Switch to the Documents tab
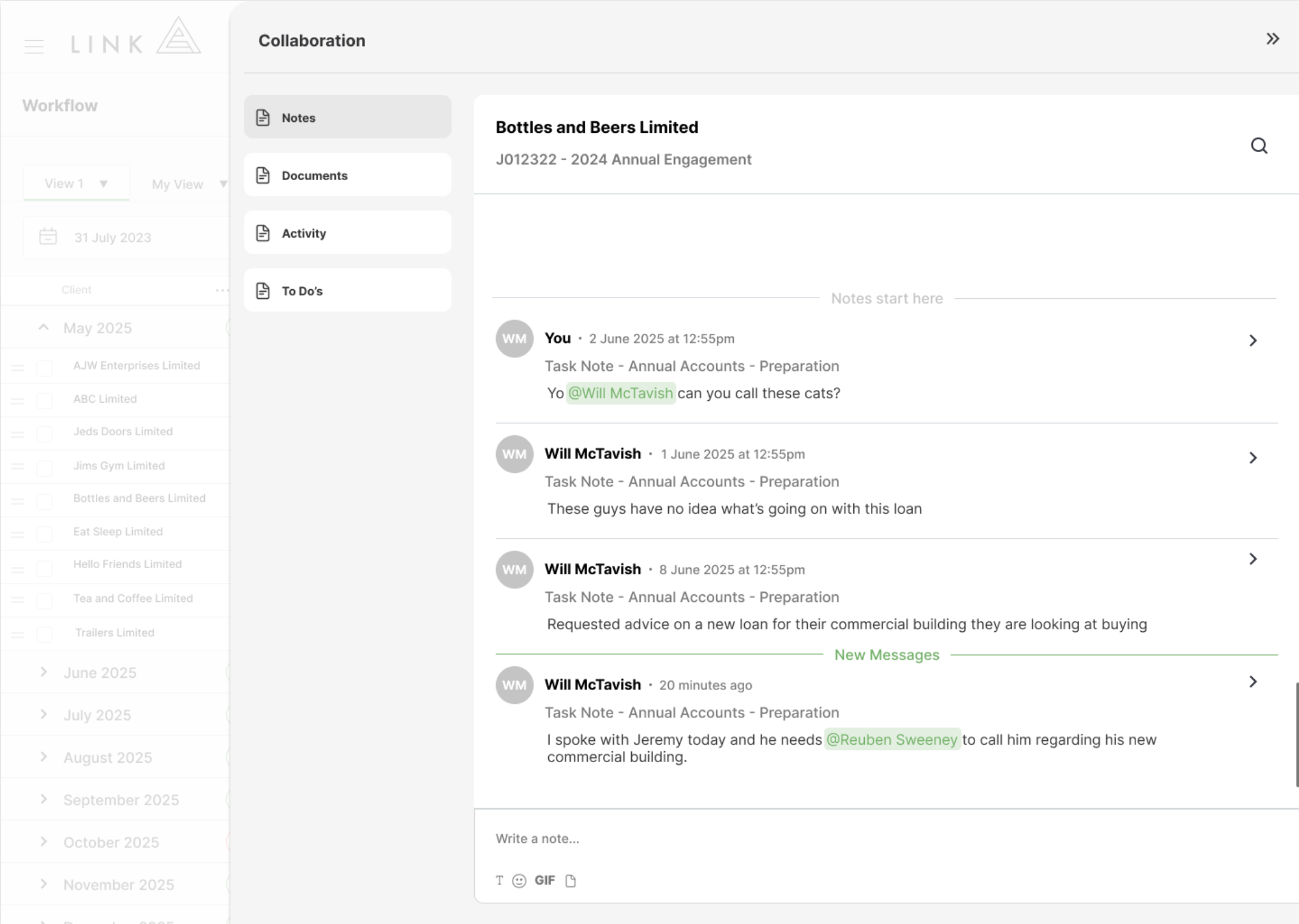 click(x=347, y=175)
